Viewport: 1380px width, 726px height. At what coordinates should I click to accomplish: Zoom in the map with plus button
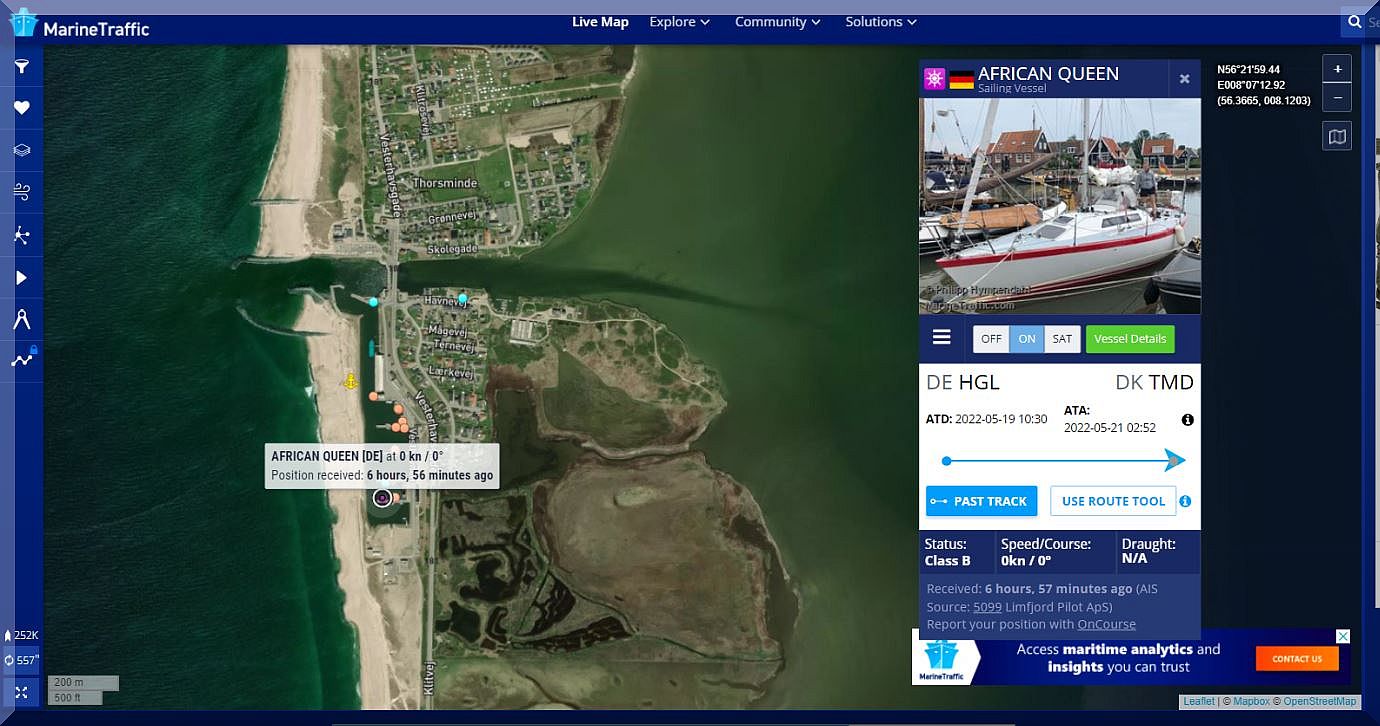pos(1337,69)
